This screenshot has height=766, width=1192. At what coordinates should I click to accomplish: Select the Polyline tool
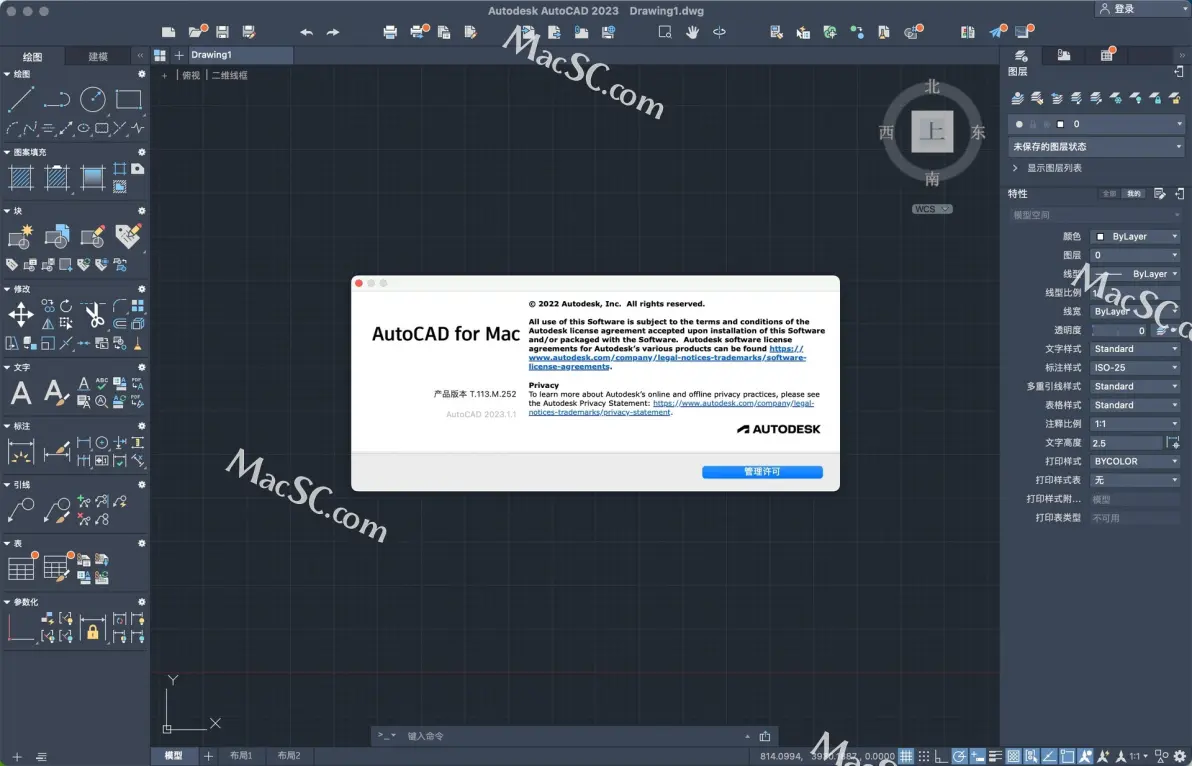56,99
